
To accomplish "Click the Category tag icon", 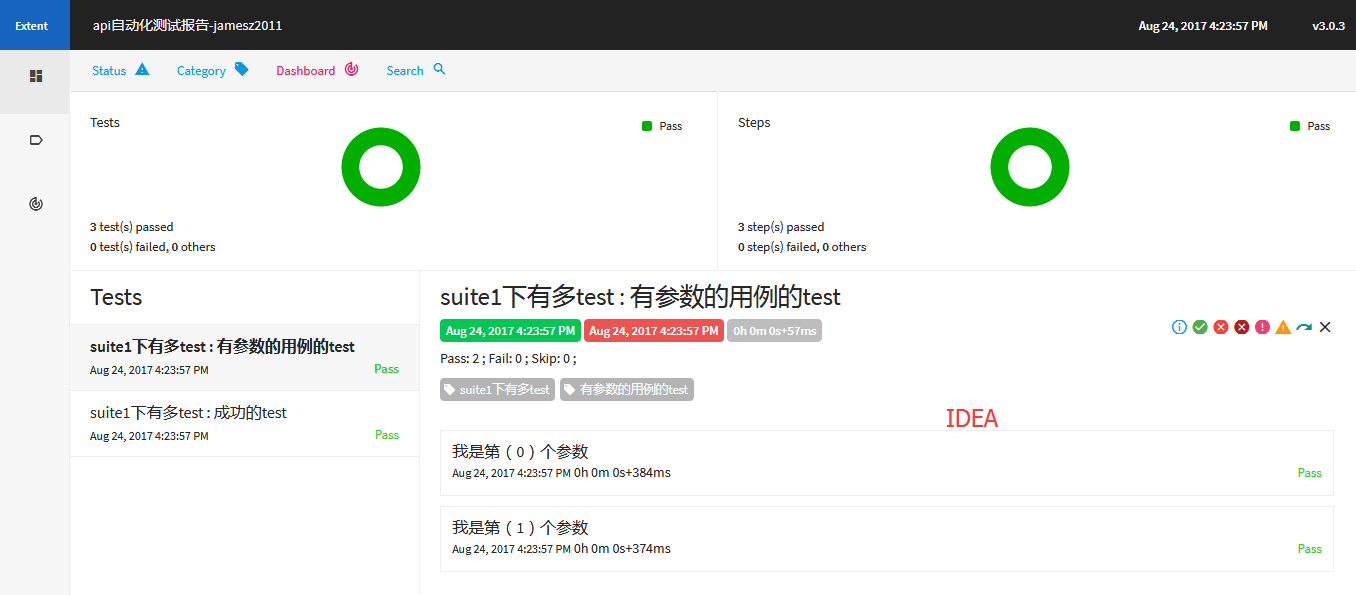I will point(241,69).
